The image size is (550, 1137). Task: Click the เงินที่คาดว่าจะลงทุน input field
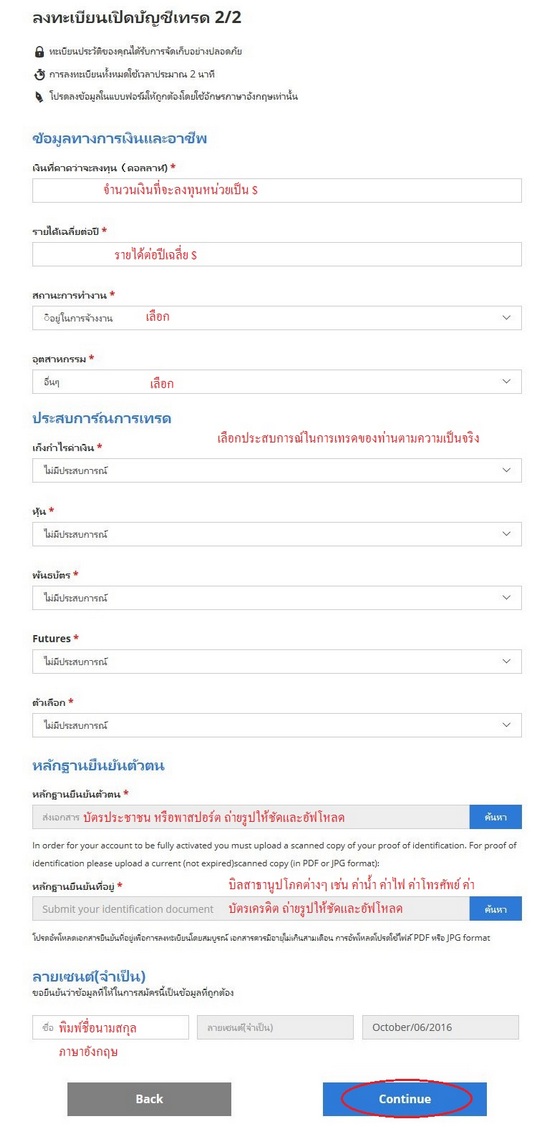276,191
